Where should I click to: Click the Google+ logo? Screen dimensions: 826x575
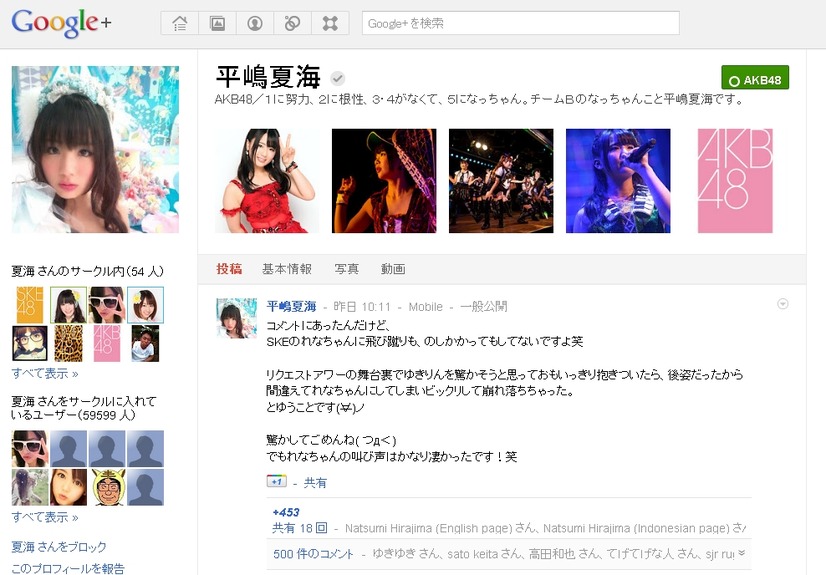(x=61, y=23)
